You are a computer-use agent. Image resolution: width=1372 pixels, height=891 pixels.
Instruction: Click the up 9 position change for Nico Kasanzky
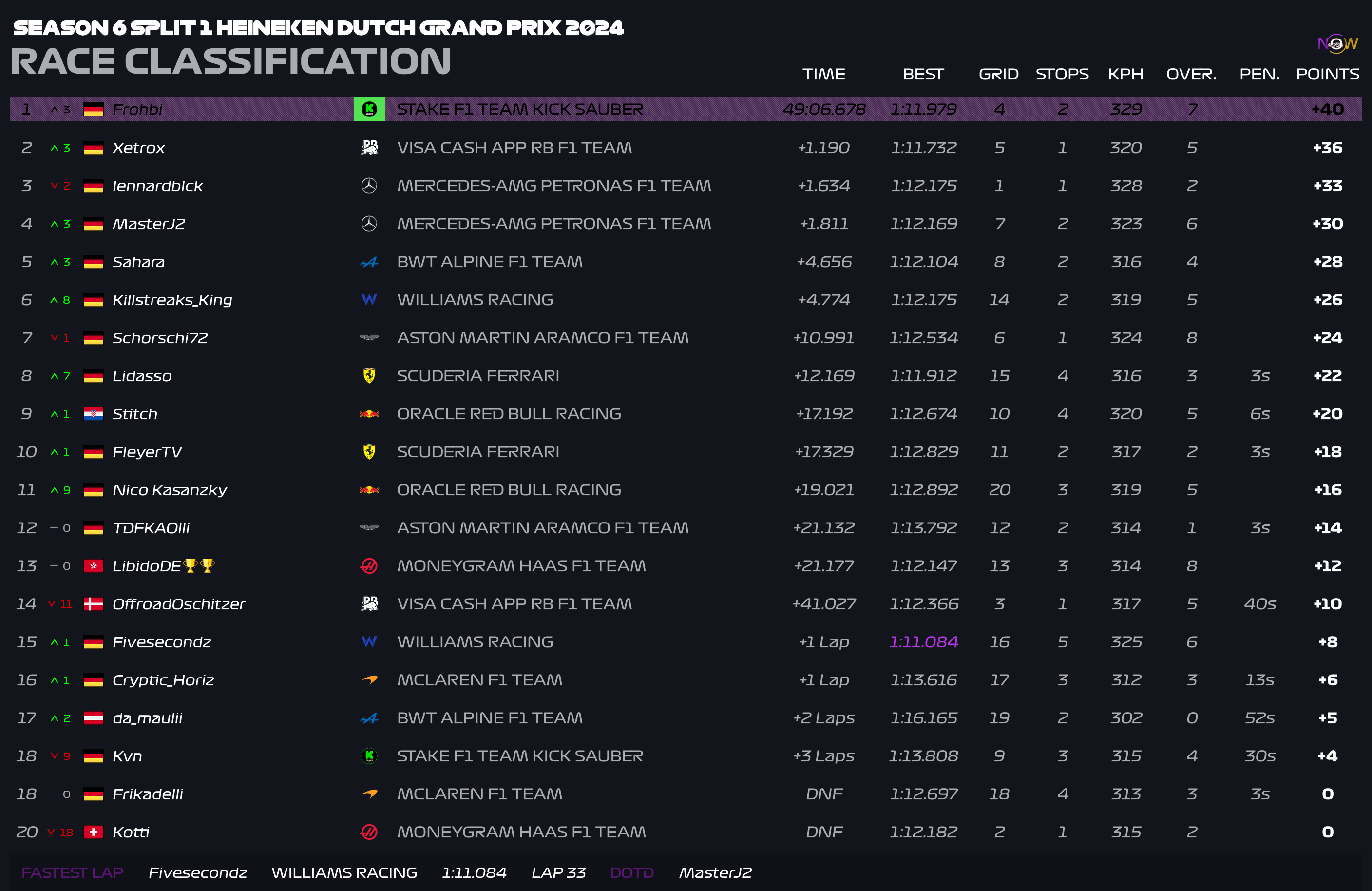60,490
